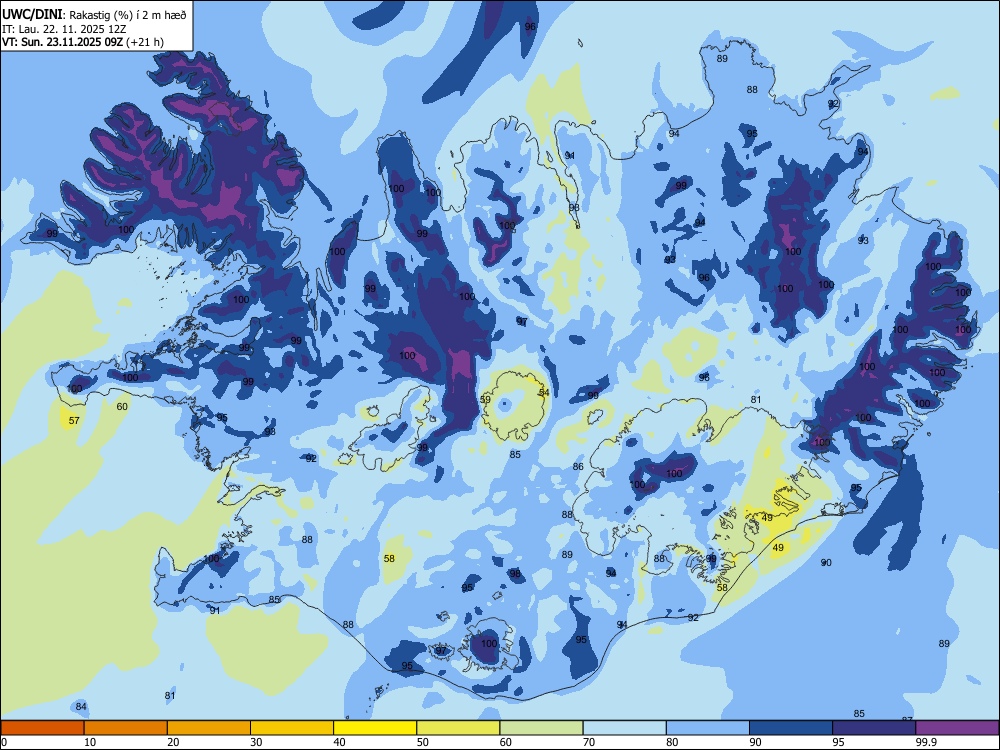Click the purple above-99.9 legend swatch
This screenshot has width=1000, height=750.
click(957, 728)
